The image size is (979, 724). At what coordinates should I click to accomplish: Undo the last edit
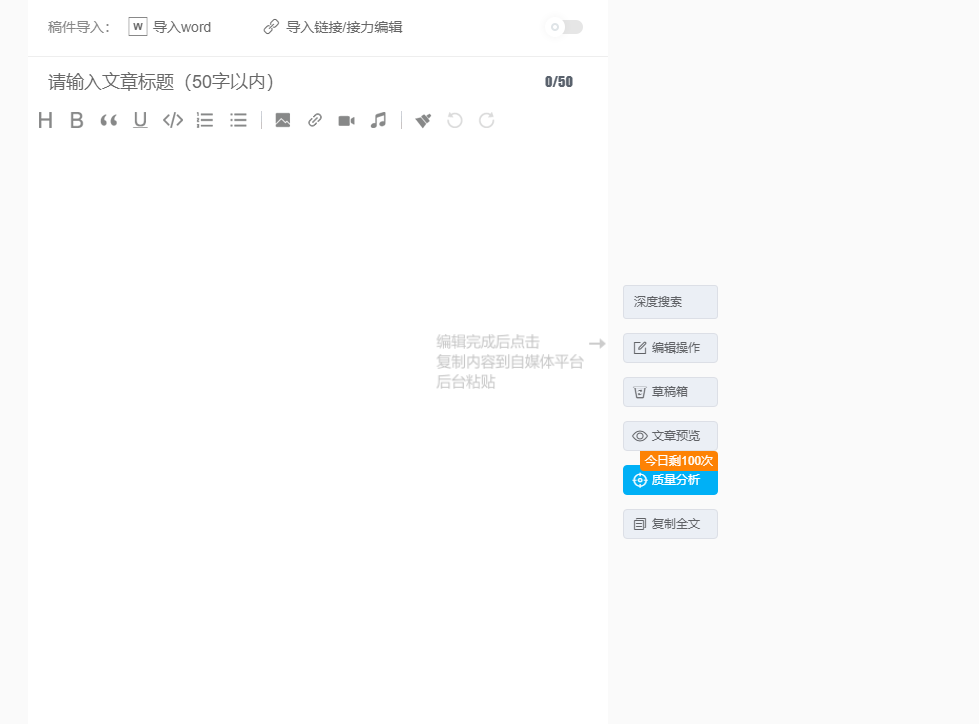click(x=454, y=120)
